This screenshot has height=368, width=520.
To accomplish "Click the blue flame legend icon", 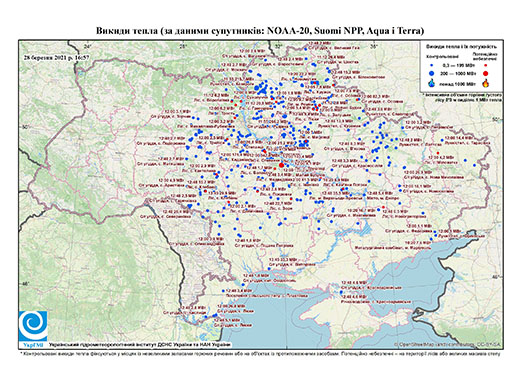I will [x=431, y=83].
